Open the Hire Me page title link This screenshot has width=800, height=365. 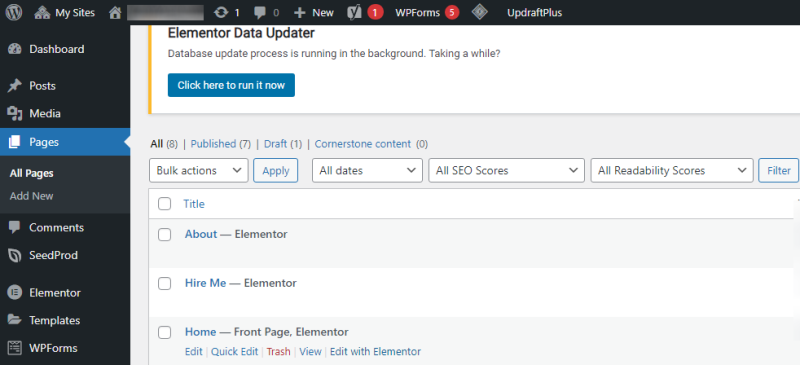[206, 283]
